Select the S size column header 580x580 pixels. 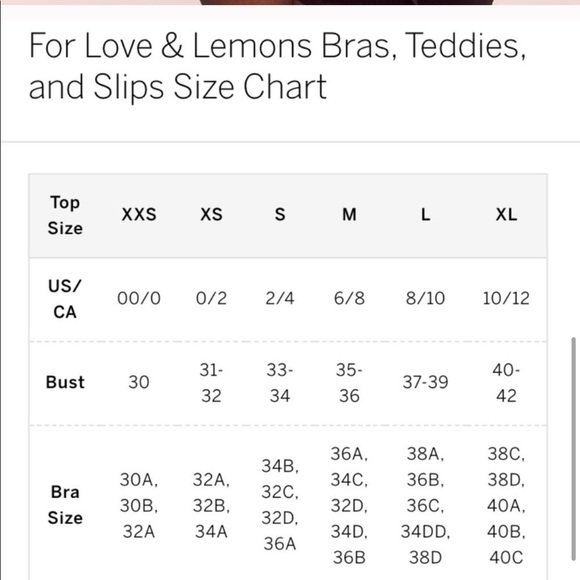280,215
